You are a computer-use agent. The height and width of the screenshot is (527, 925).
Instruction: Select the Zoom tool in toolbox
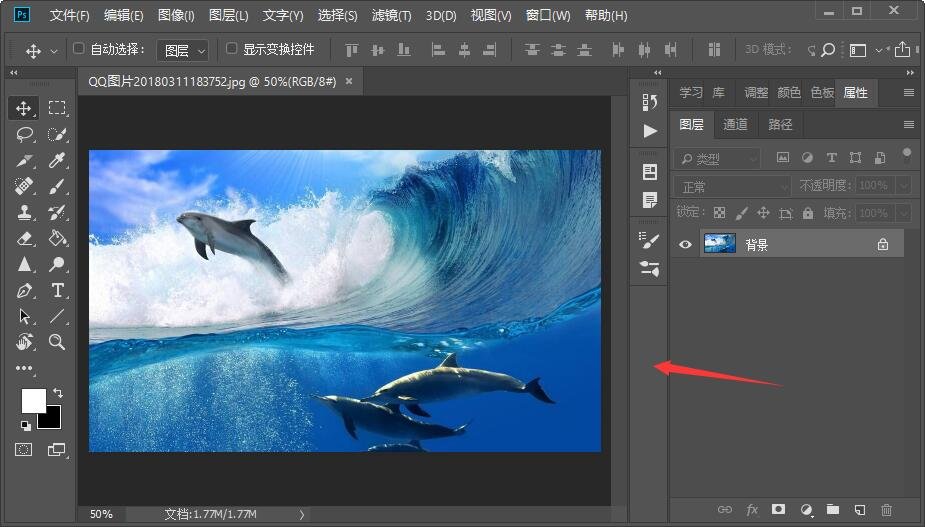57,342
